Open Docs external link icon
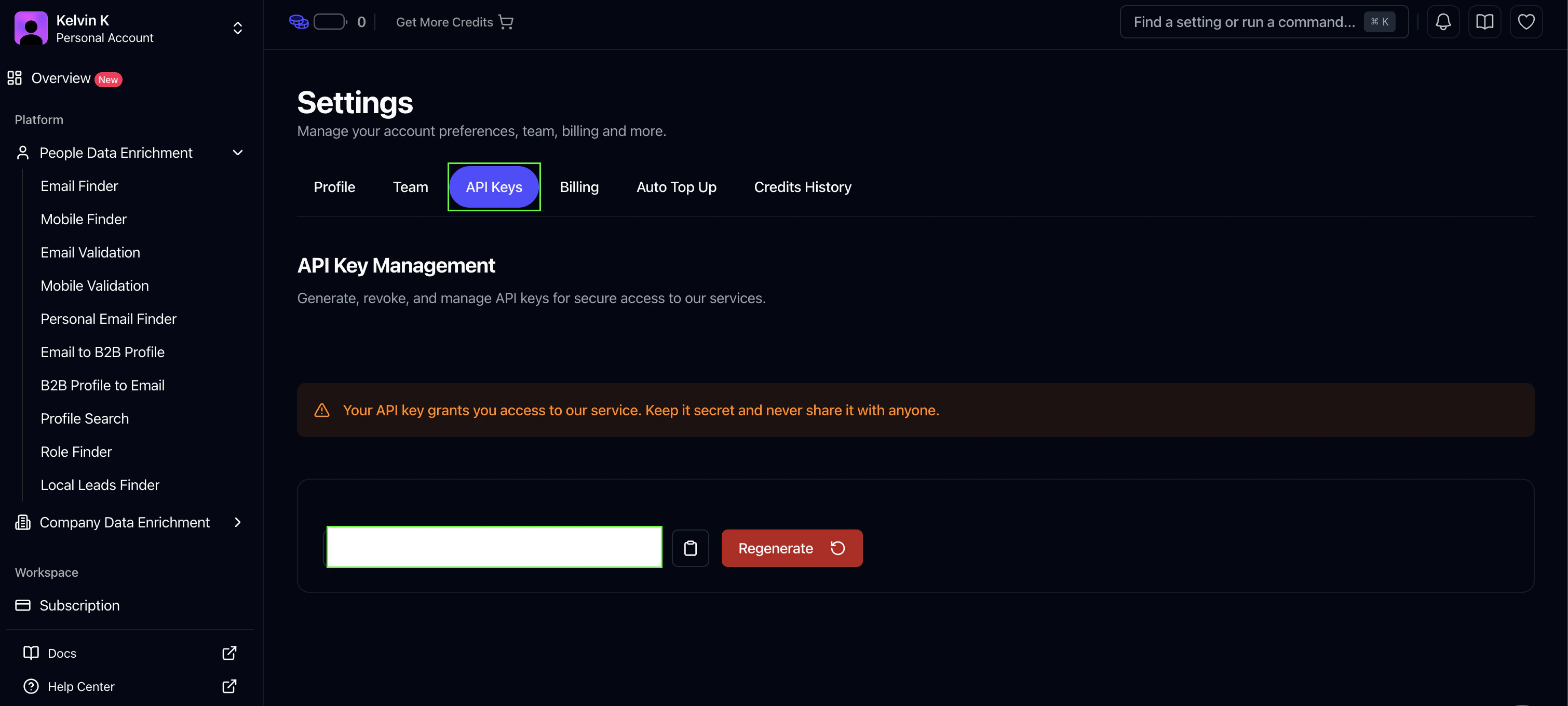This screenshot has height=706, width=1568. click(229, 653)
